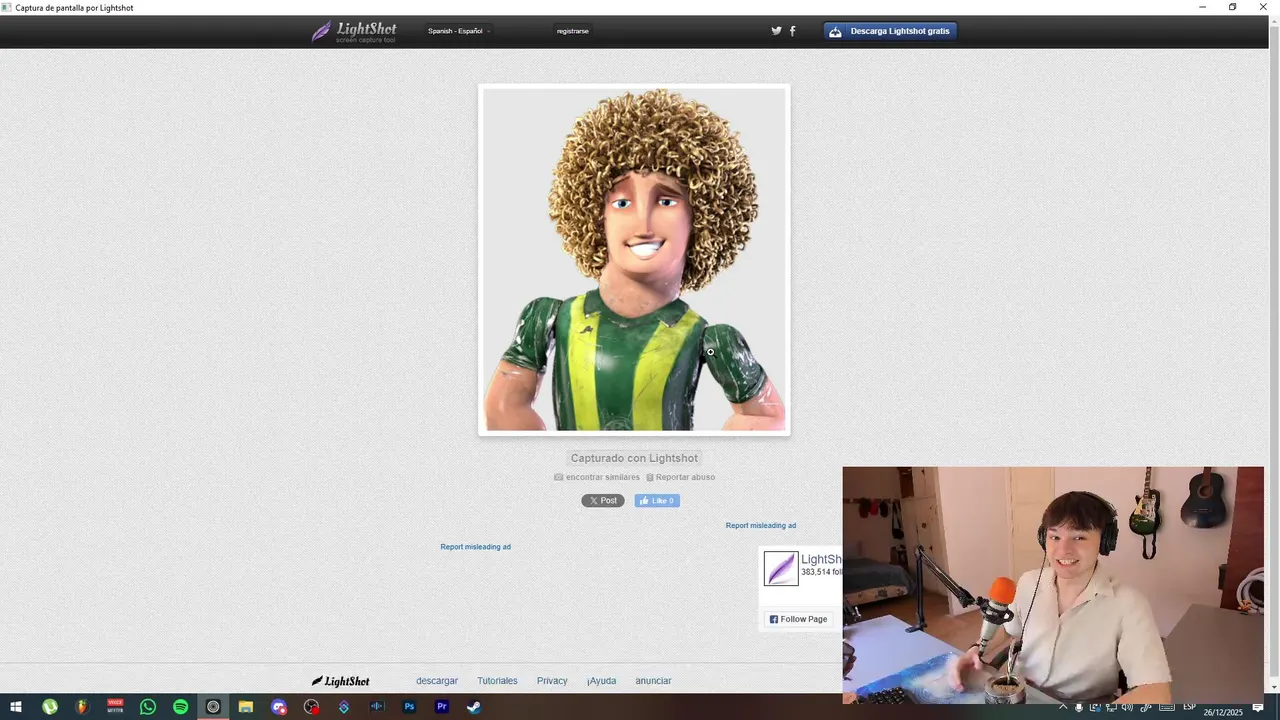Click Report misleading ad link beside Facebook widget
This screenshot has height=720, width=1280.
(x=761, y=526)
